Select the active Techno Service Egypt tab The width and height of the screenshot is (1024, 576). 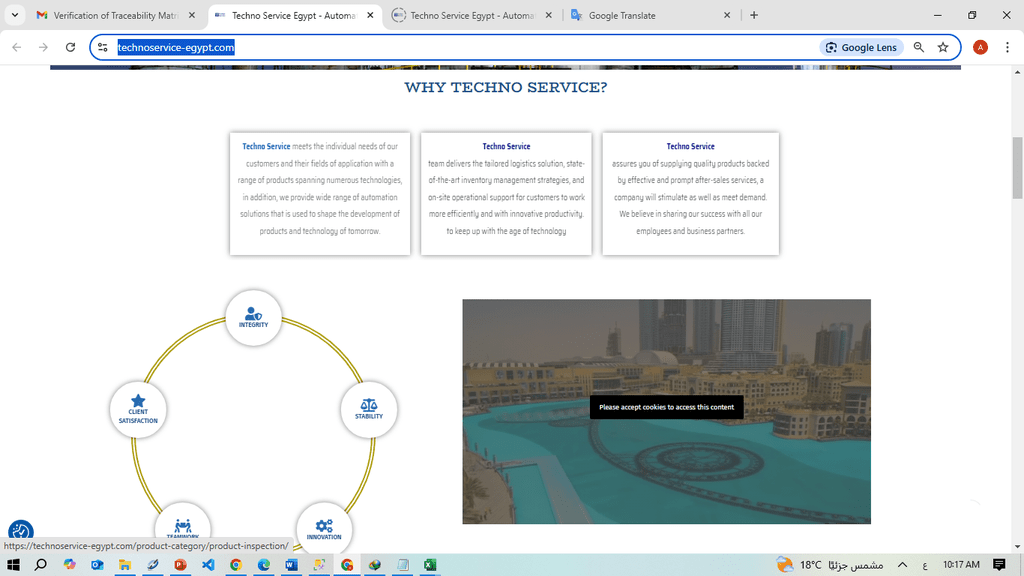pyautogui.click(x=294, y=15)
